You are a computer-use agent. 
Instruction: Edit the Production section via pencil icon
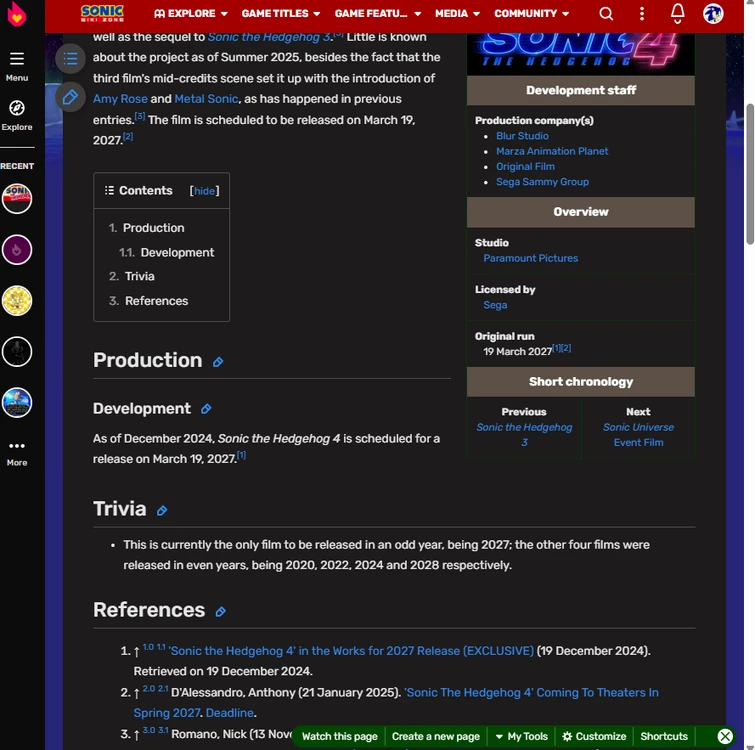click(x=218, y=362)
